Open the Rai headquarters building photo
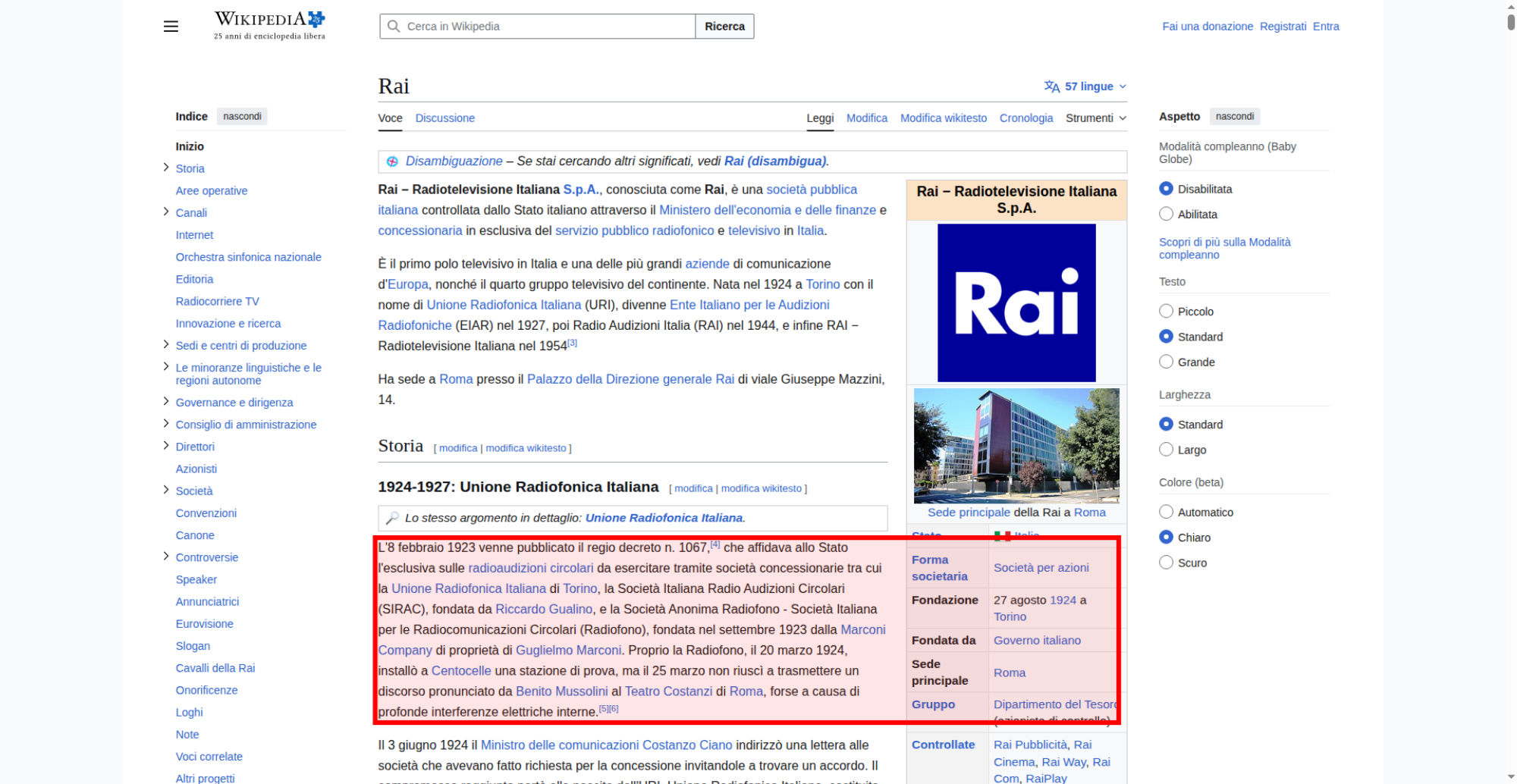The width and height of the screenshot is (1517, 784). [x=1016, y=445]
